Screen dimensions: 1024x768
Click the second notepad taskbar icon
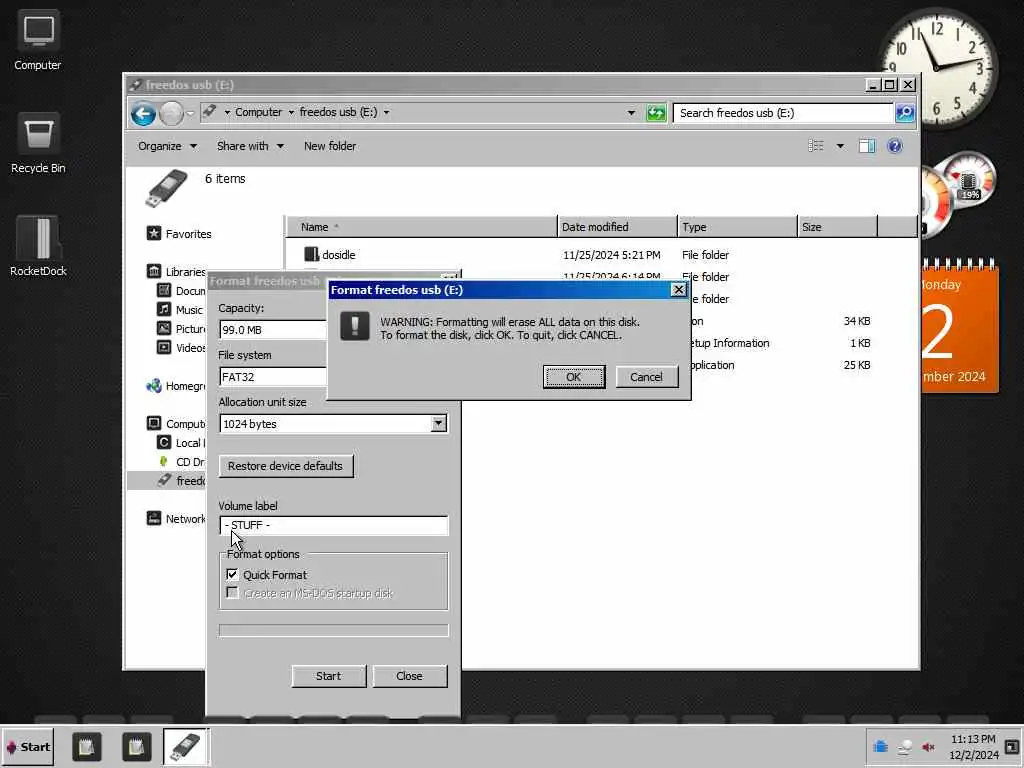tap(136, 747)
